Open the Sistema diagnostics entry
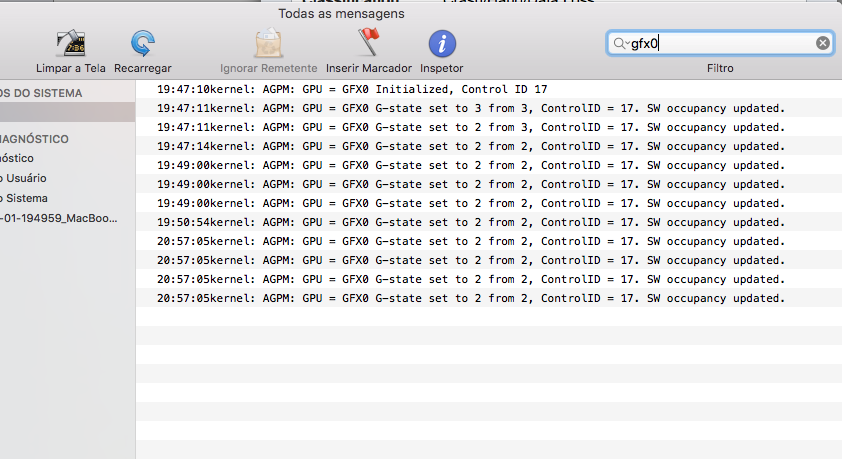This screenshot has width=842, height=459. pos(24,199)
